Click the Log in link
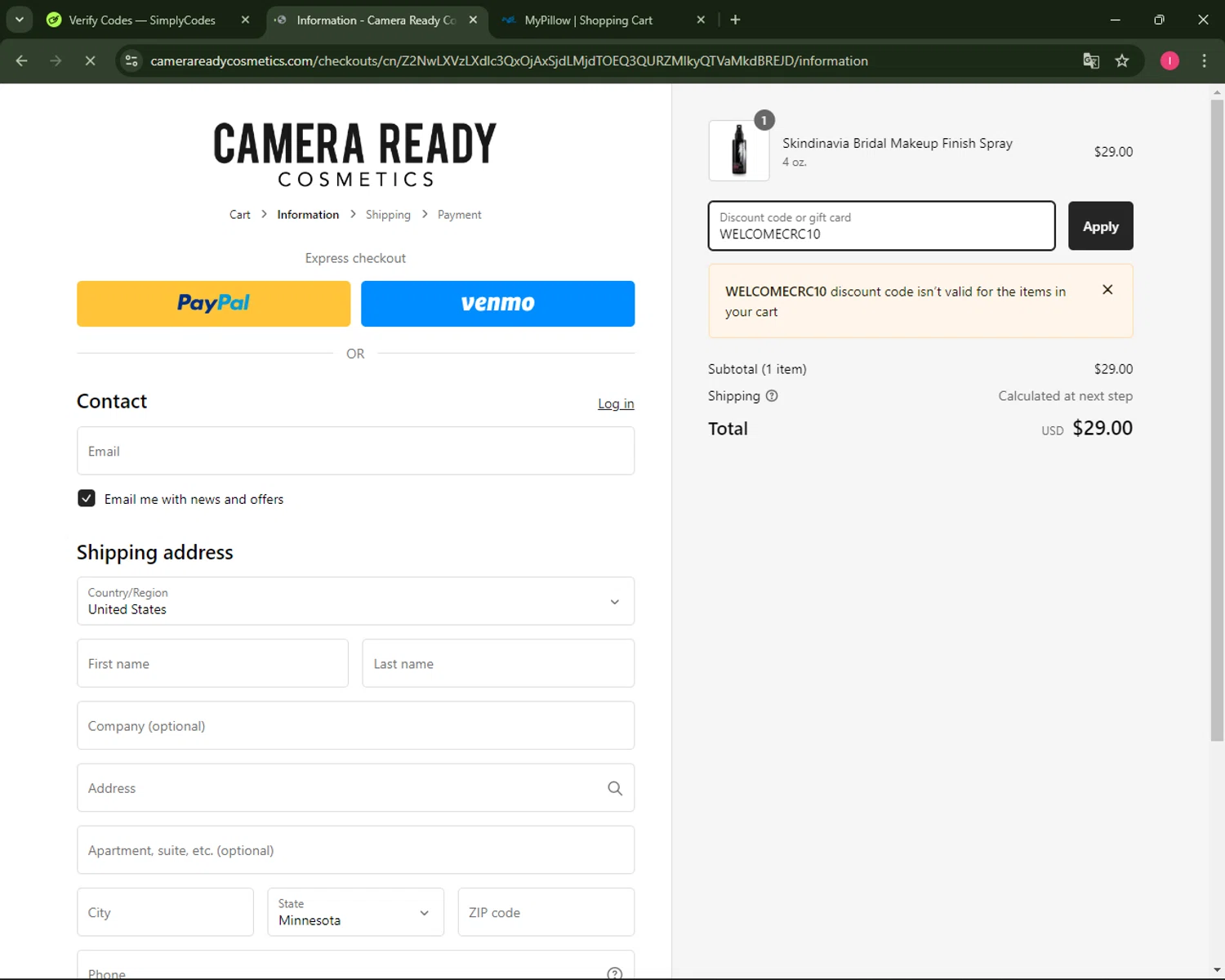 pos(616,403)
